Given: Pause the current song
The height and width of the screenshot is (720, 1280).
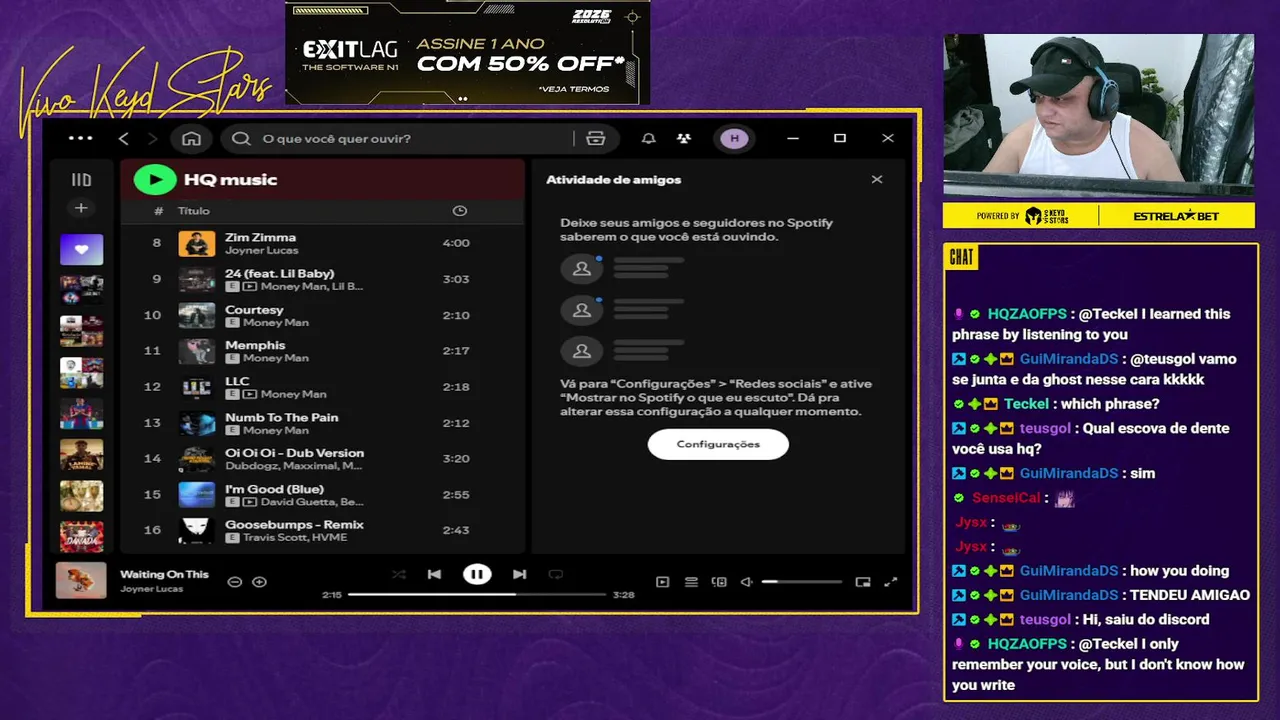Looking at the screenshot, I should click(477, 574).
